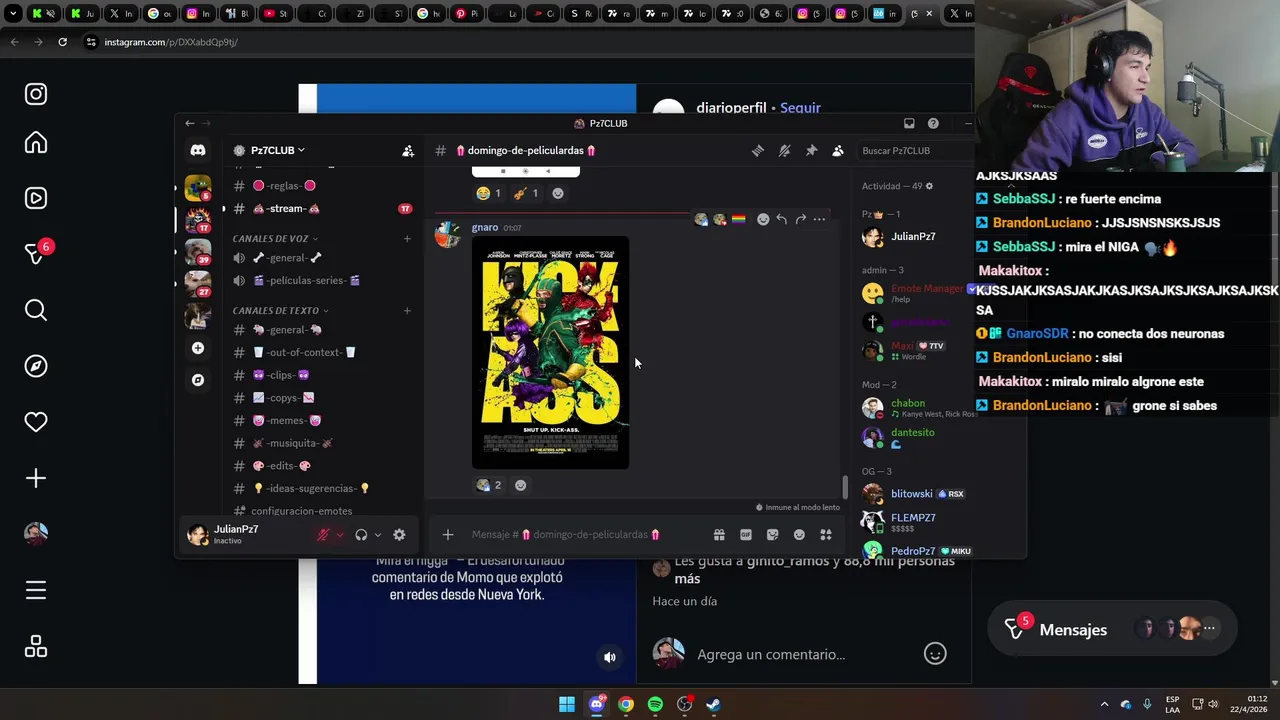Open the Threads icon in Discord header
This screenshot has height=720, width=1280.
758,151
